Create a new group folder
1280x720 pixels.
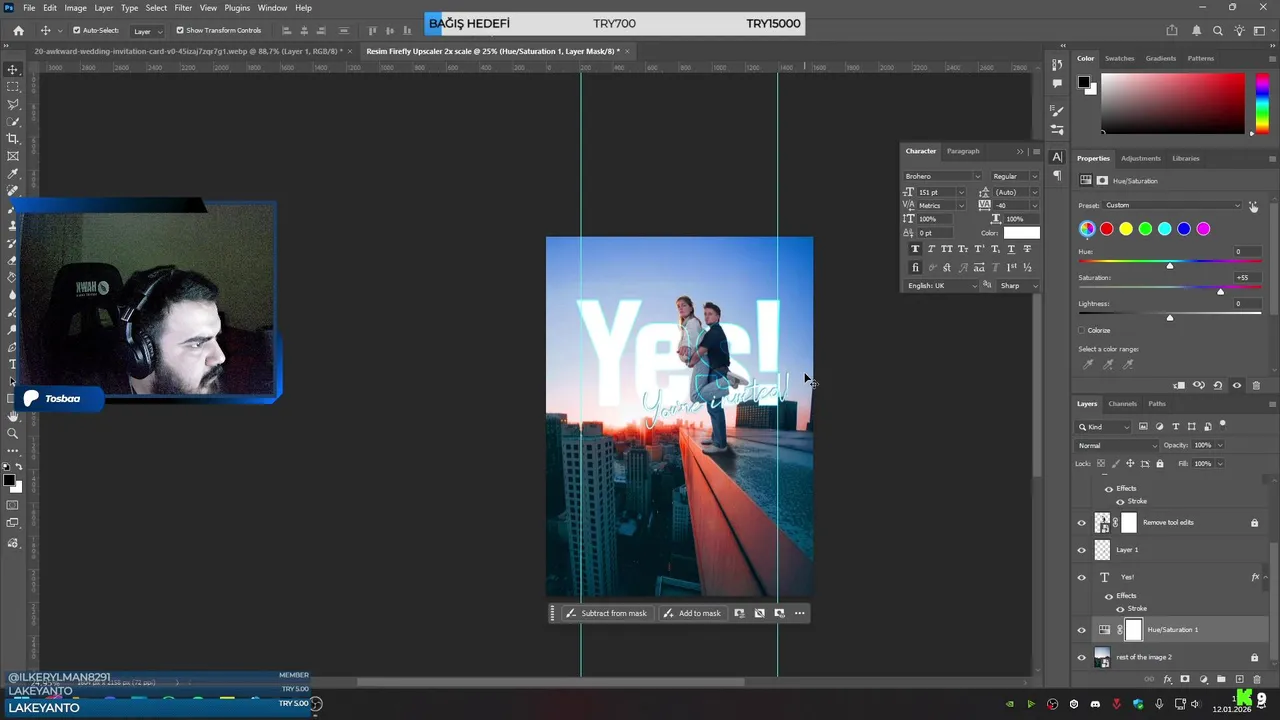pyautogui.click(x=1221, y=679)
